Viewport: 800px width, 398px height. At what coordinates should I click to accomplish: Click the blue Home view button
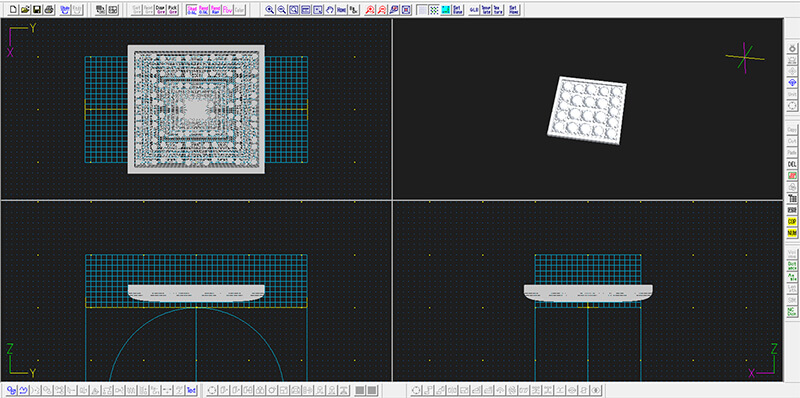341,9
